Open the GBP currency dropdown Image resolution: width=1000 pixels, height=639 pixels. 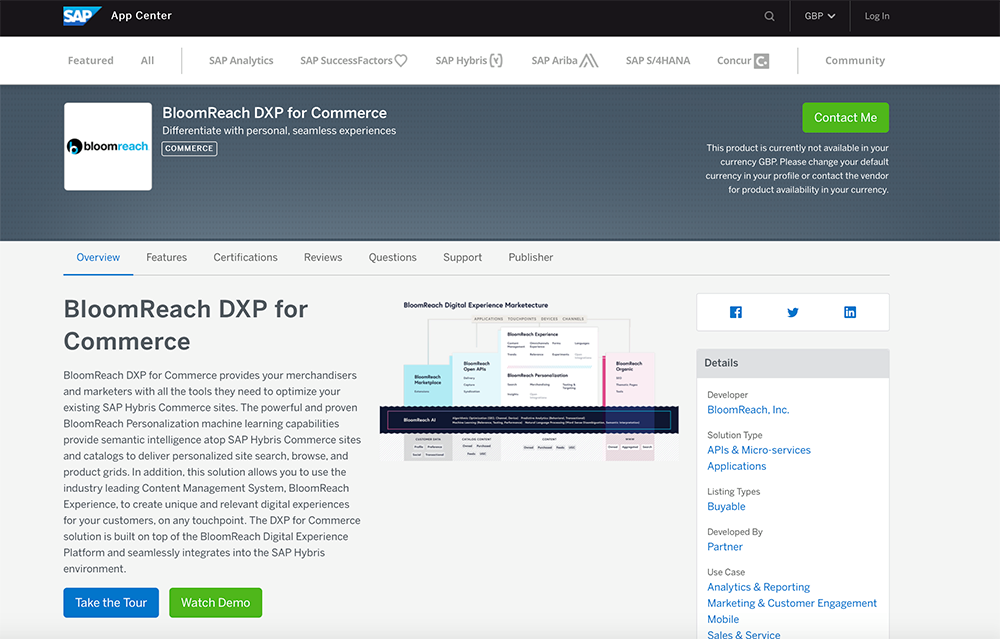point(820,16)
